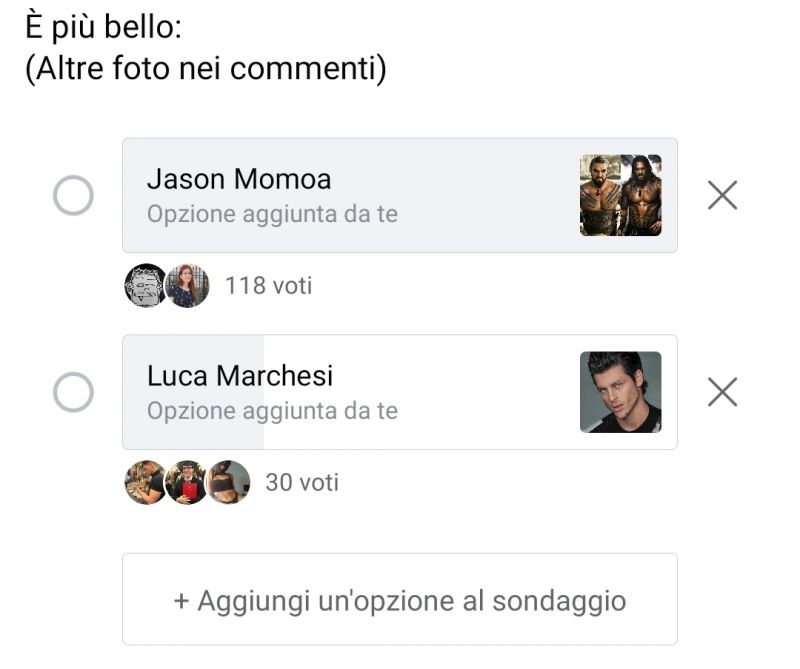Show voters list via '30 voti'

302,483
